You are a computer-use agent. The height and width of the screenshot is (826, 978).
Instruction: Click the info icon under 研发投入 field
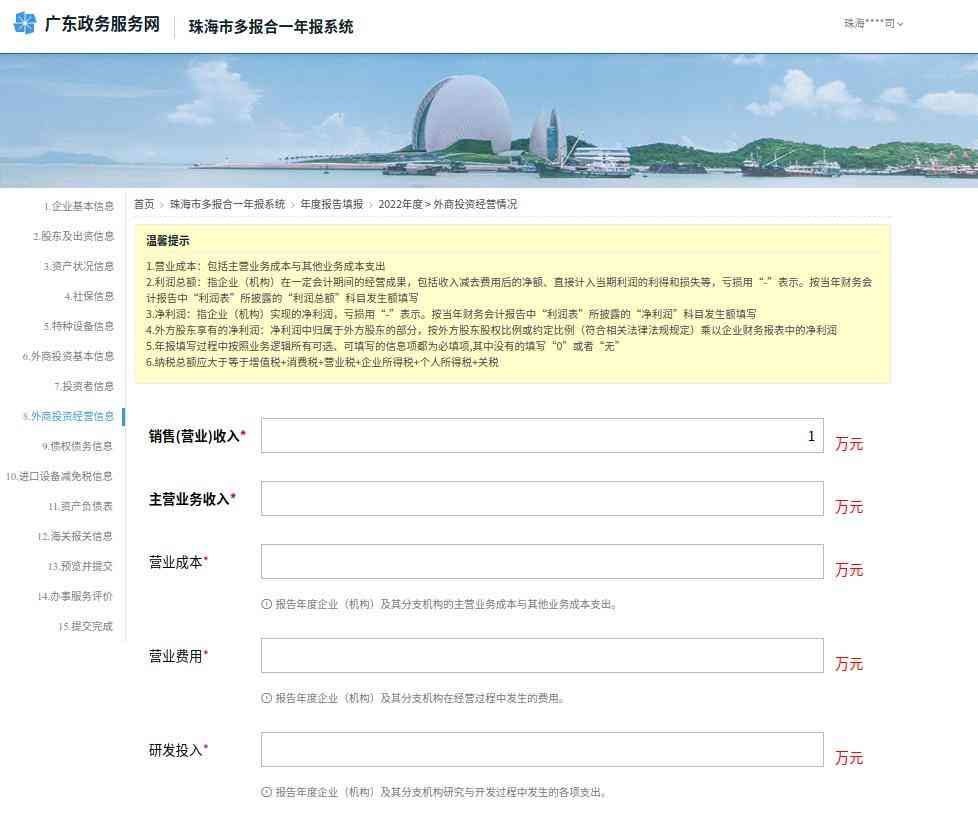[266, 792]
